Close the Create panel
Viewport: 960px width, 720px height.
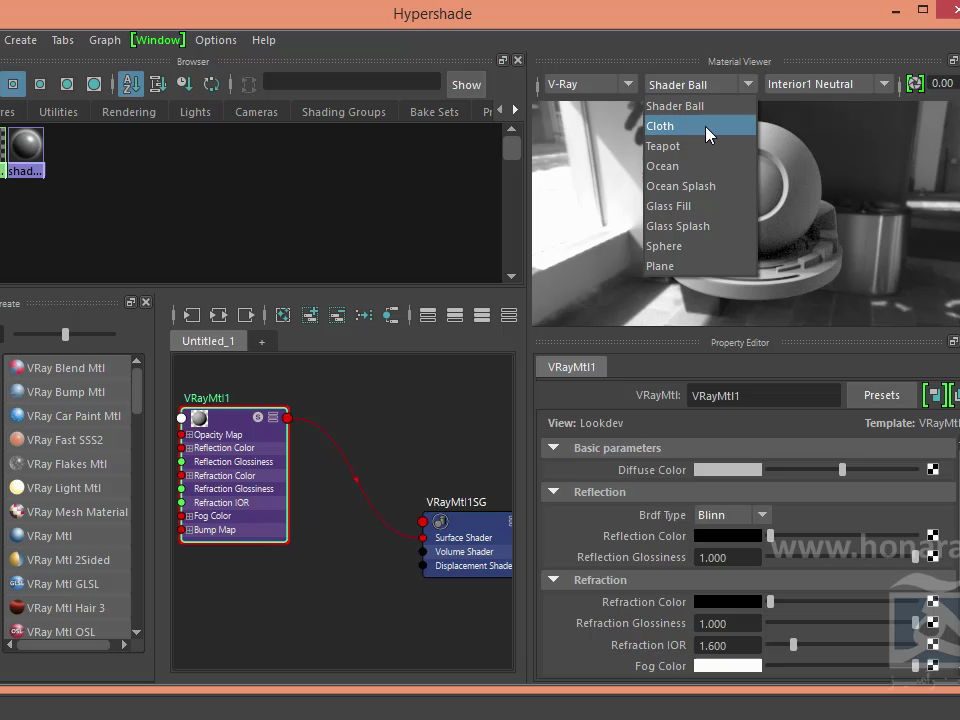coord(146,302)
